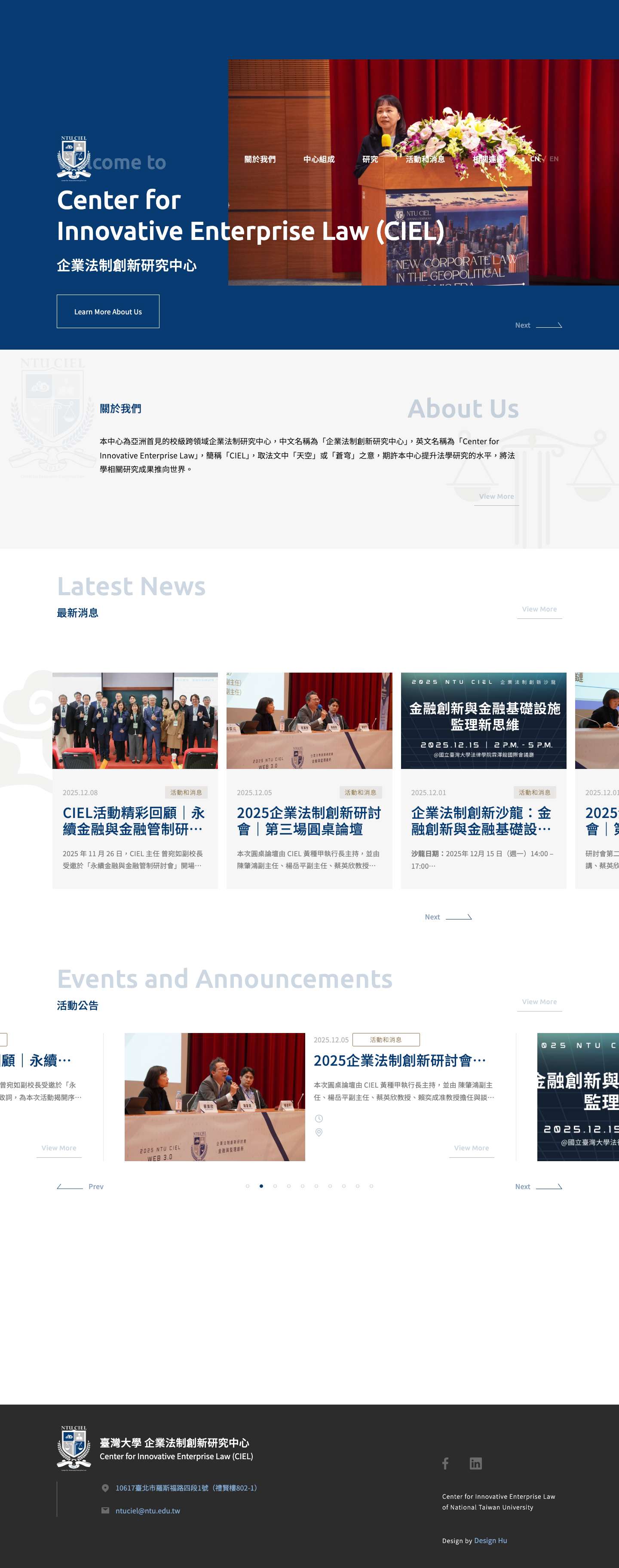Select first events carousel pagination dot
Screen dimensions: 619x1568
(x=247, y=1186)
